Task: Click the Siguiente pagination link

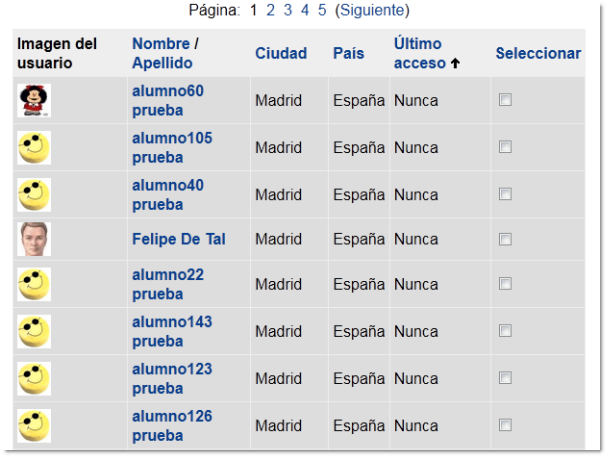Action: coord(371,11)
